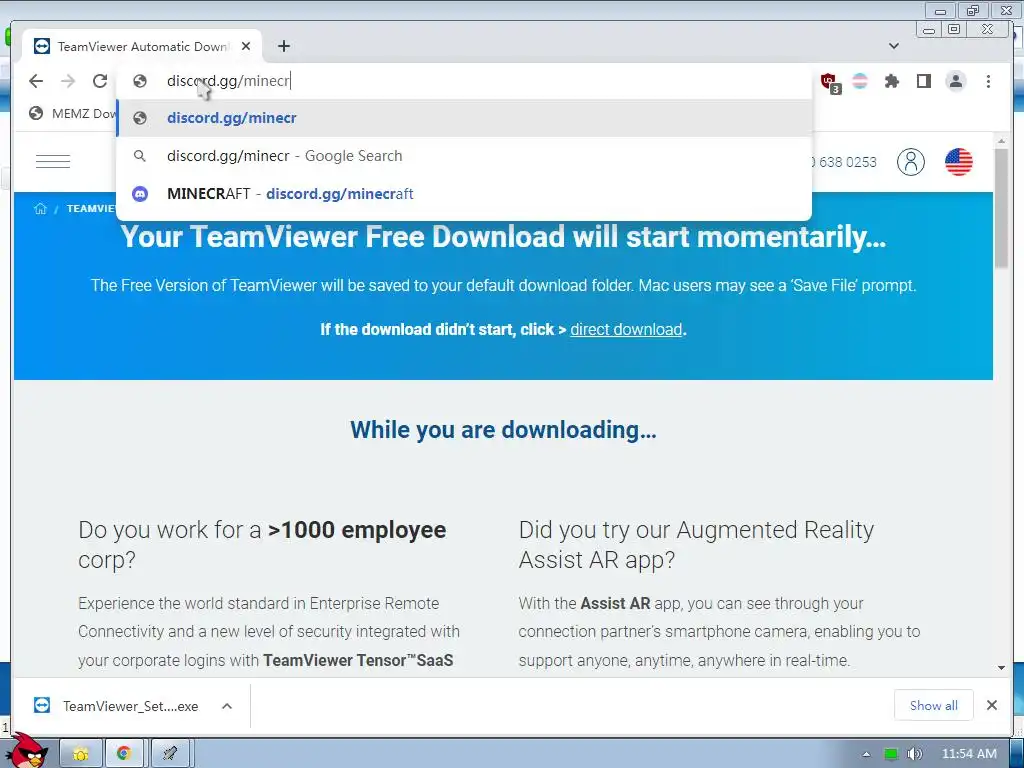Open a new browser tab
This screenshot has width=1024, height=768.
(x=283, y=46)
